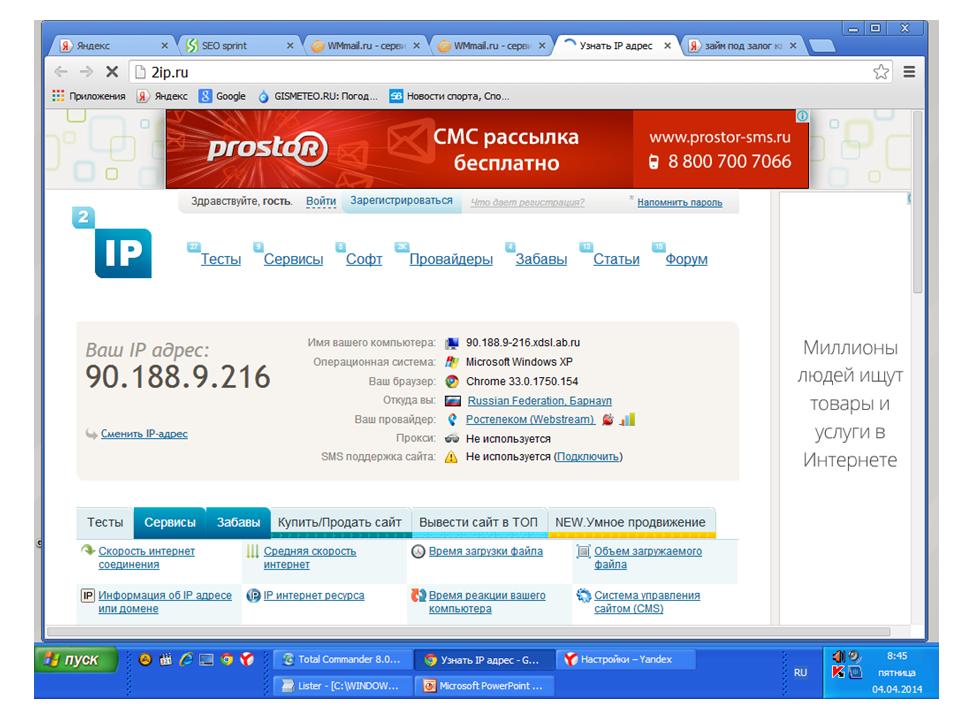Open the Сервисы top navigation link
The height and width of the screenshot is (720, 960).
293,259
